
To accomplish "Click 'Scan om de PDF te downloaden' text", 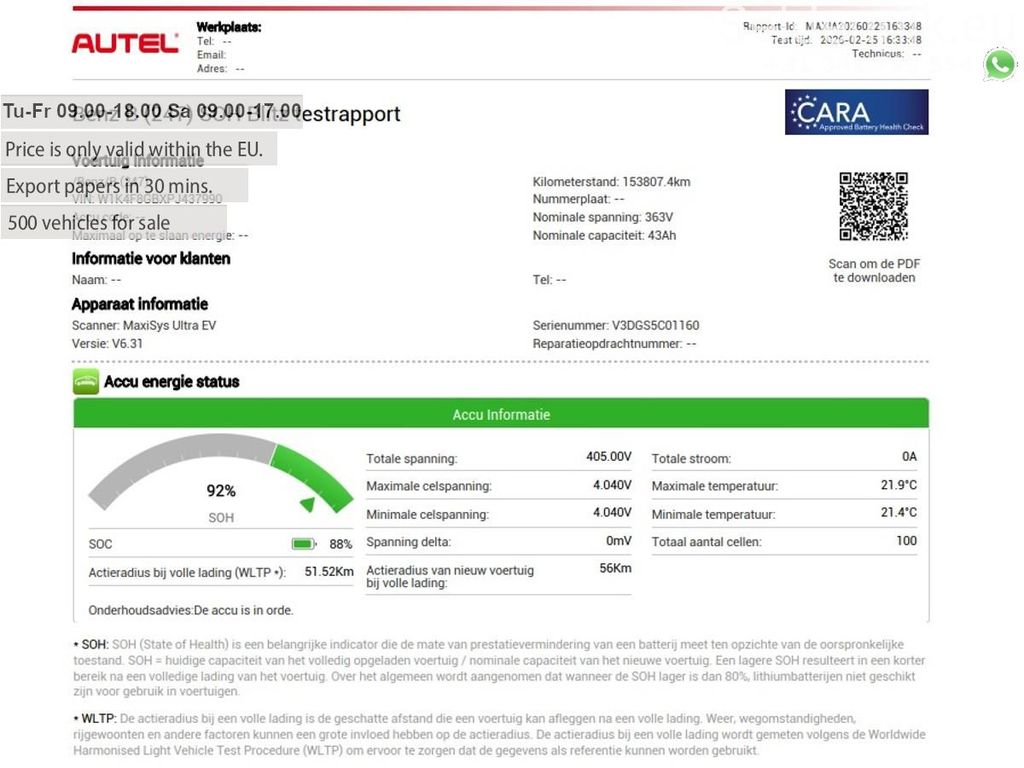I will 873,271.
